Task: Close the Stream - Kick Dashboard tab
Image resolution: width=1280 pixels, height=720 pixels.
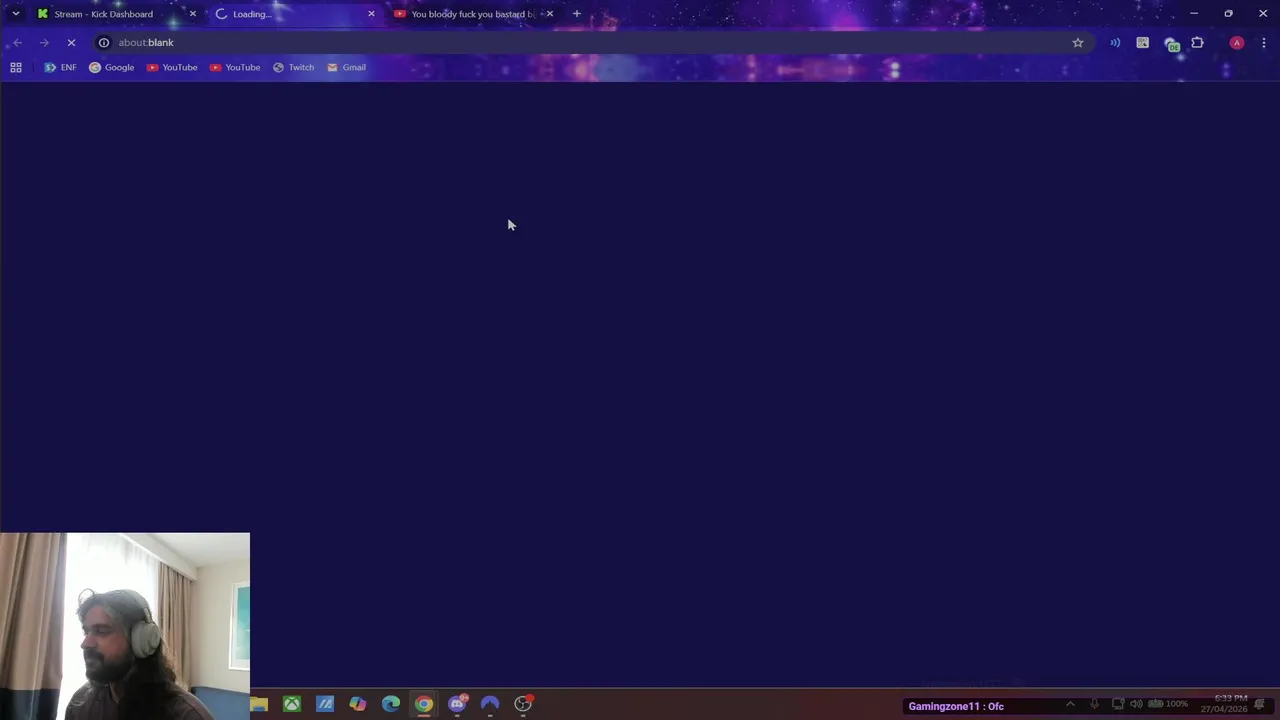Action: 193,14
